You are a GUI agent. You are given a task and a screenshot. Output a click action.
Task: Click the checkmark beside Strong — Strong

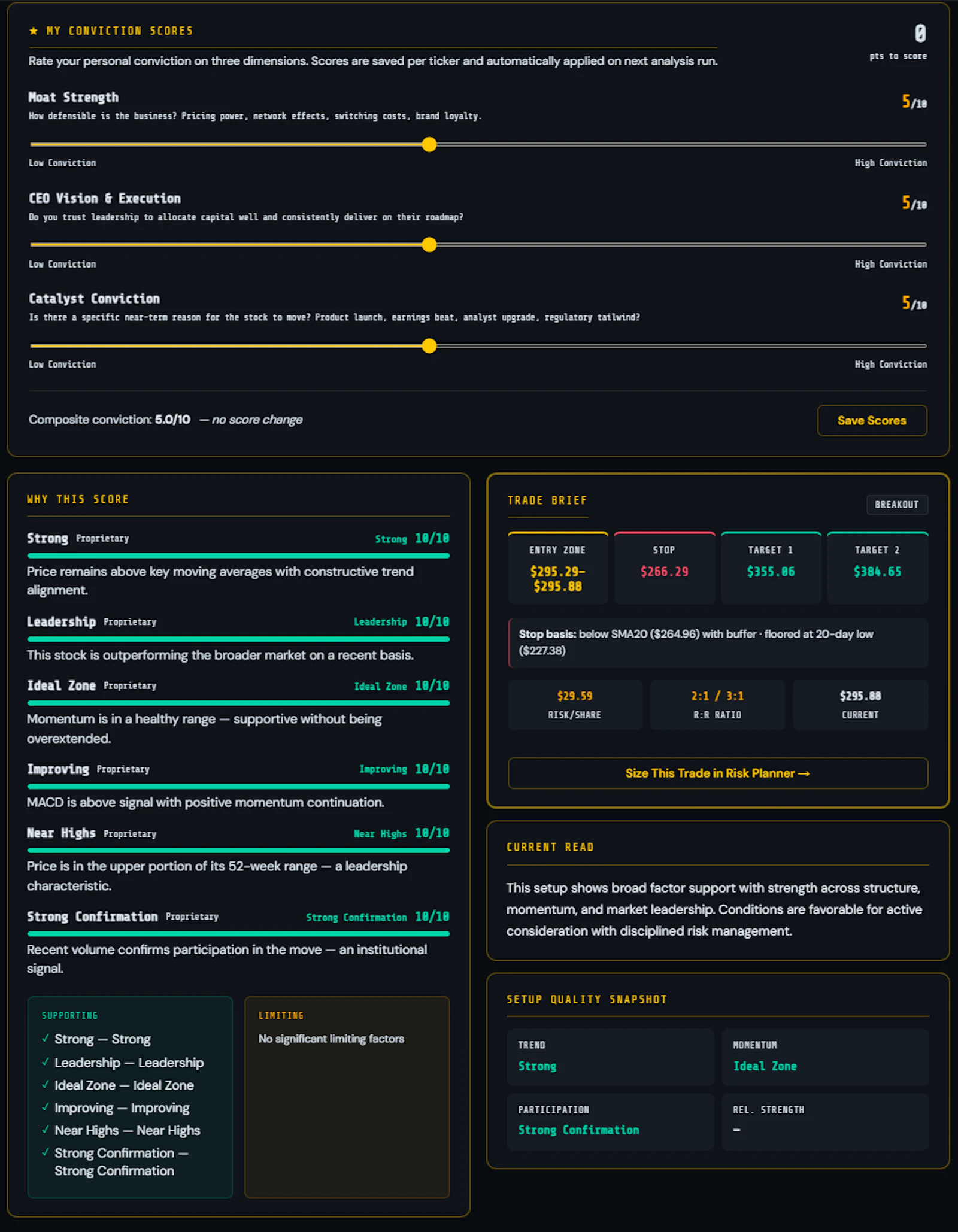46,1039
